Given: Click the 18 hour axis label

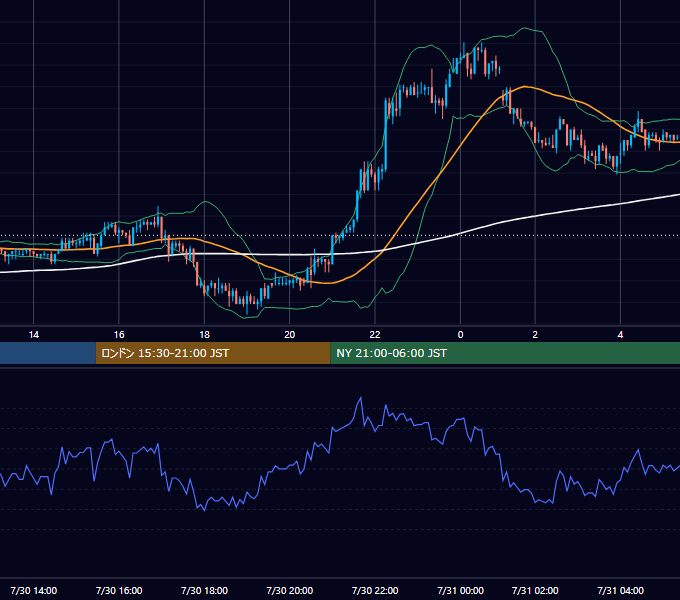Looking at the screenshot, I should click(204, 334).
